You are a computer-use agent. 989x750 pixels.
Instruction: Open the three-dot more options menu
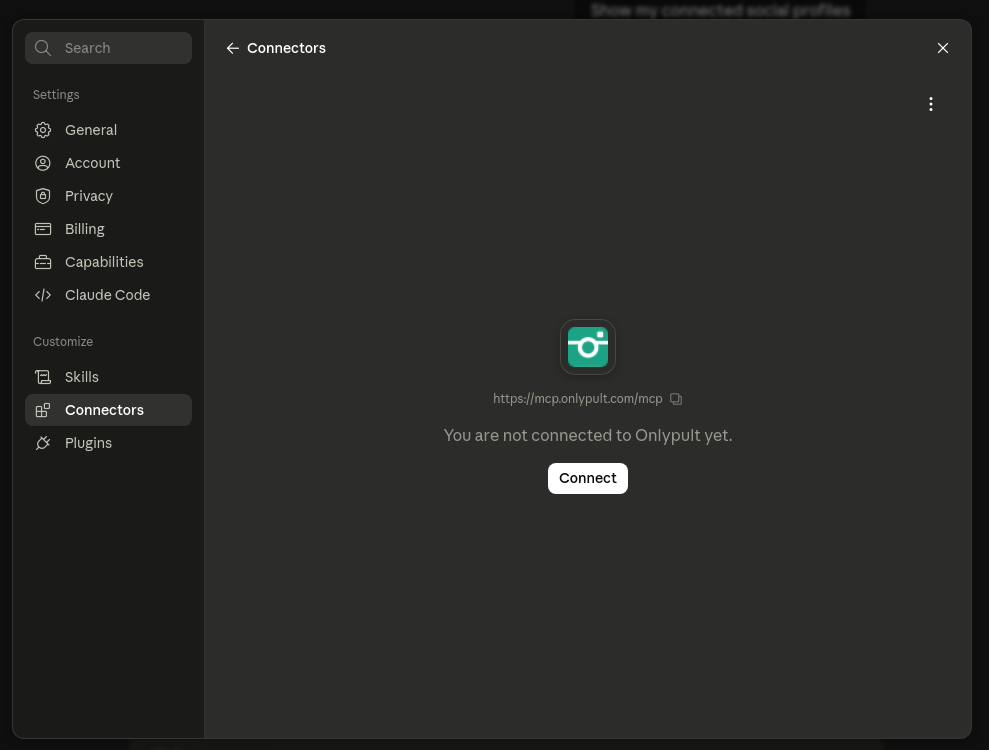[x=930, y=104]
